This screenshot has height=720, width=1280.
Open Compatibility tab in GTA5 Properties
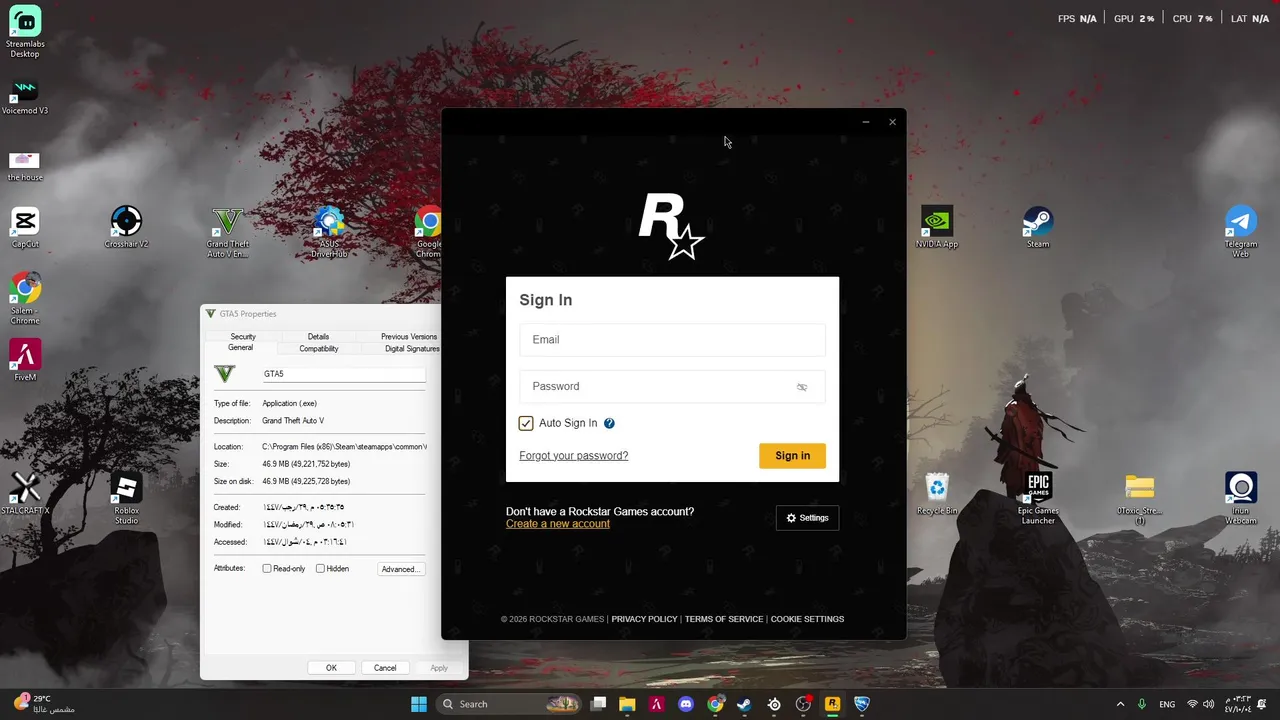(x=319, y=348)
